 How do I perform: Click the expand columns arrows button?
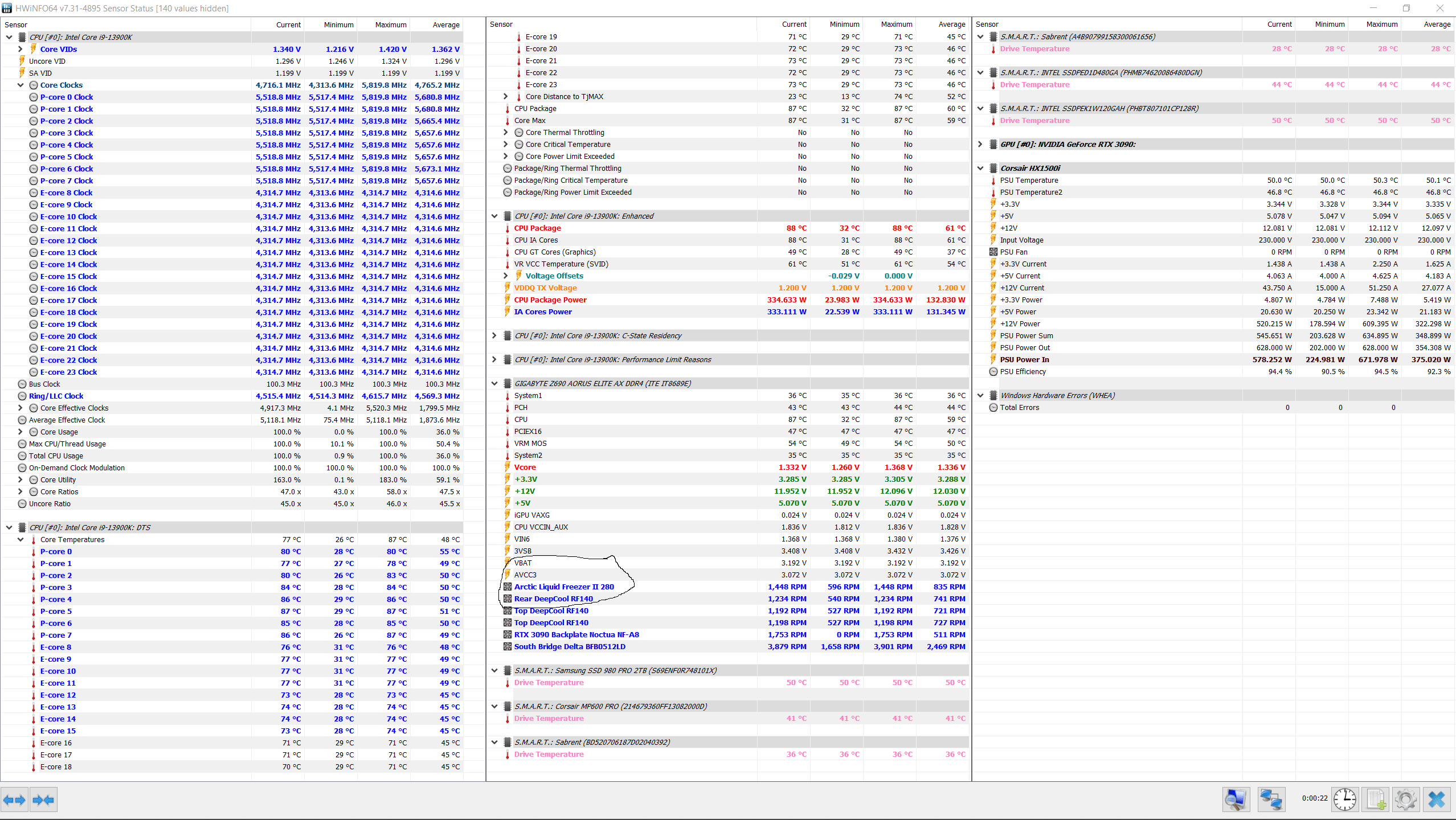(x=14, y=800)
